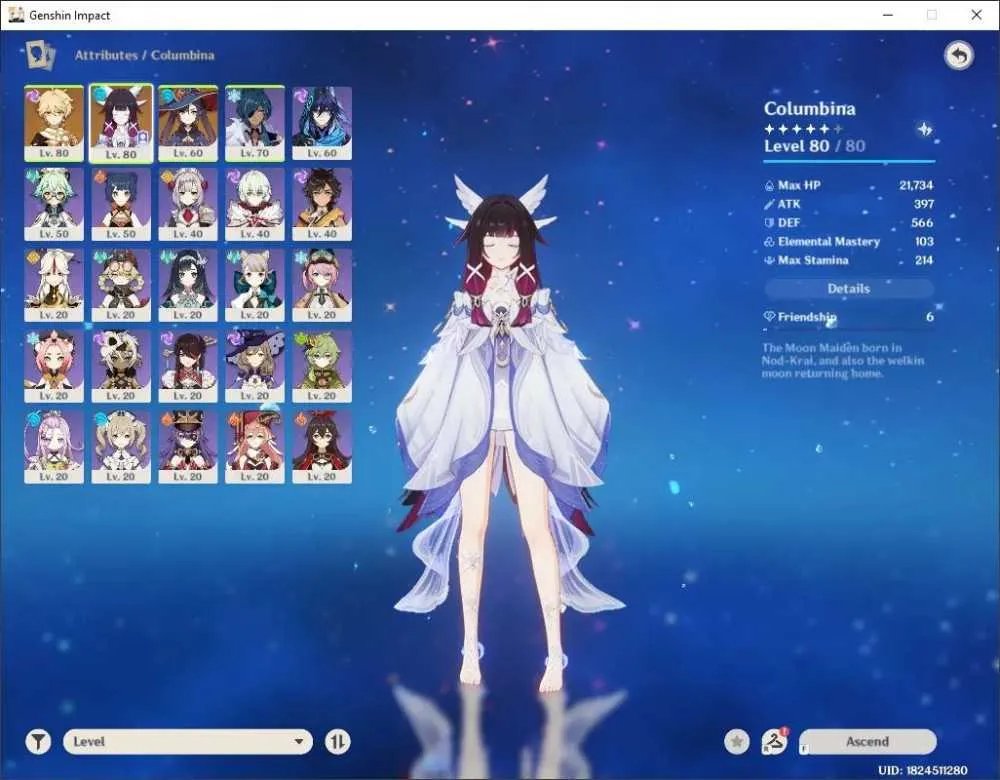Click the Details button
1000x780 pixels.
click(849, 289)
